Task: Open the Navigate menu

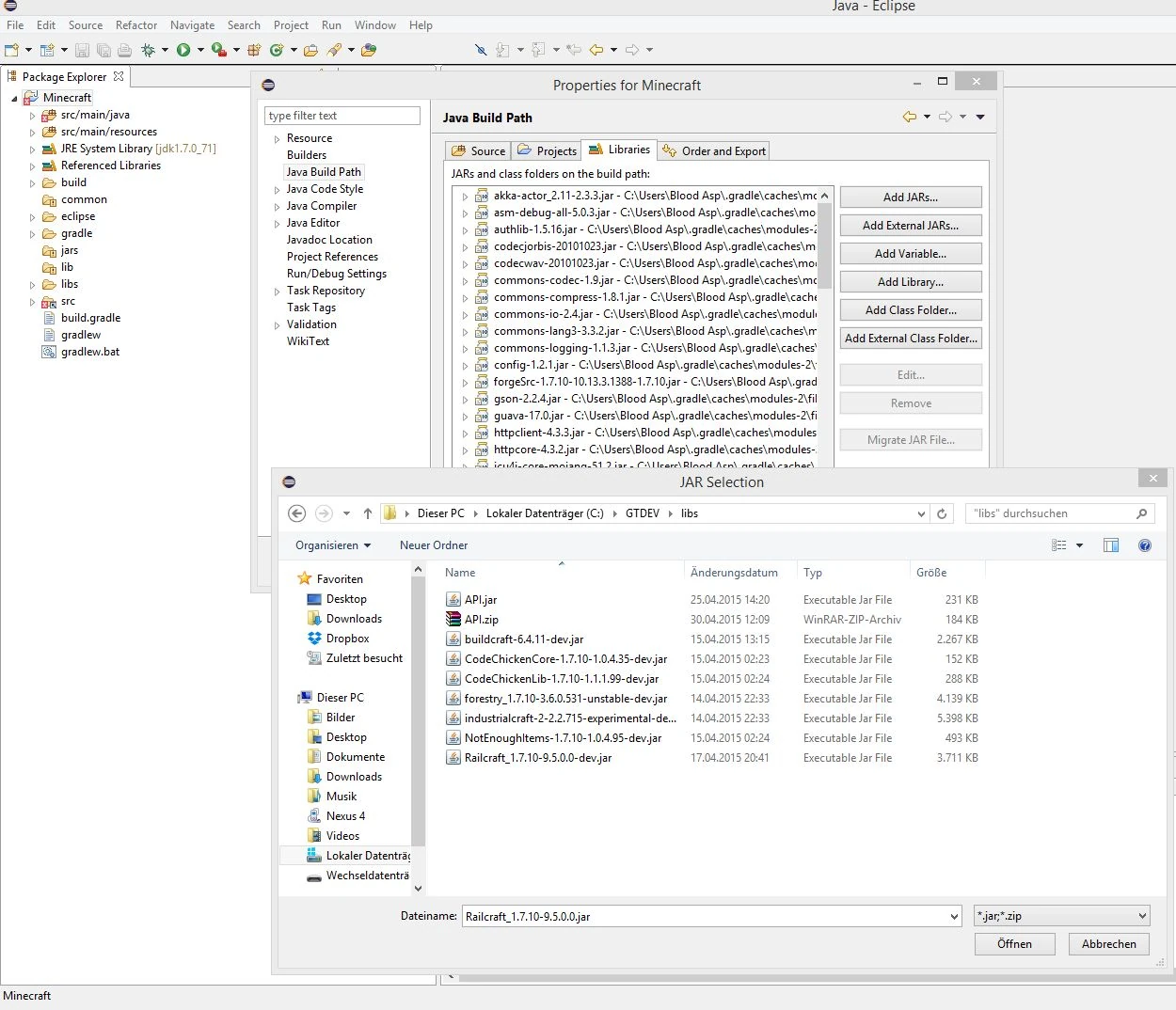Action: pos(192,25)
